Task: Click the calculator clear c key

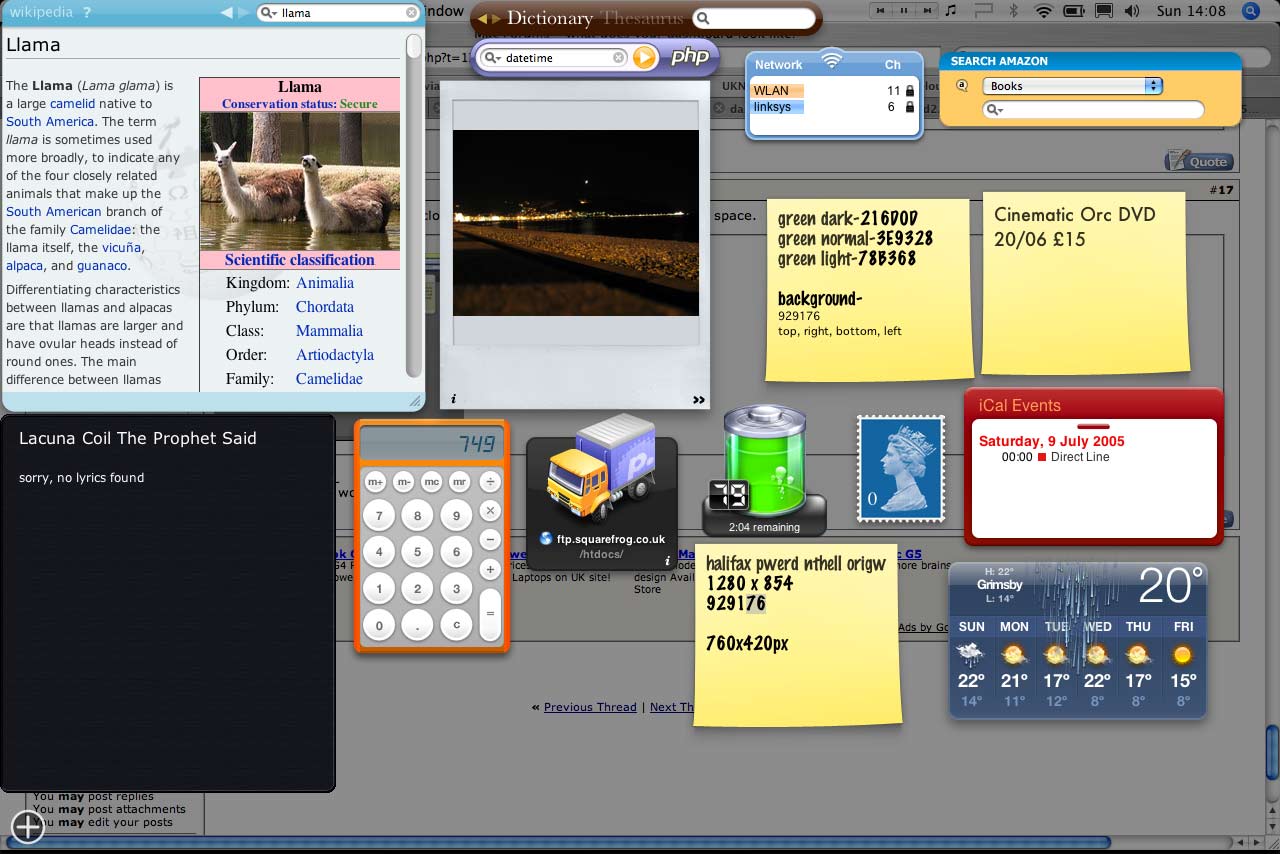Action: (456, 626)
